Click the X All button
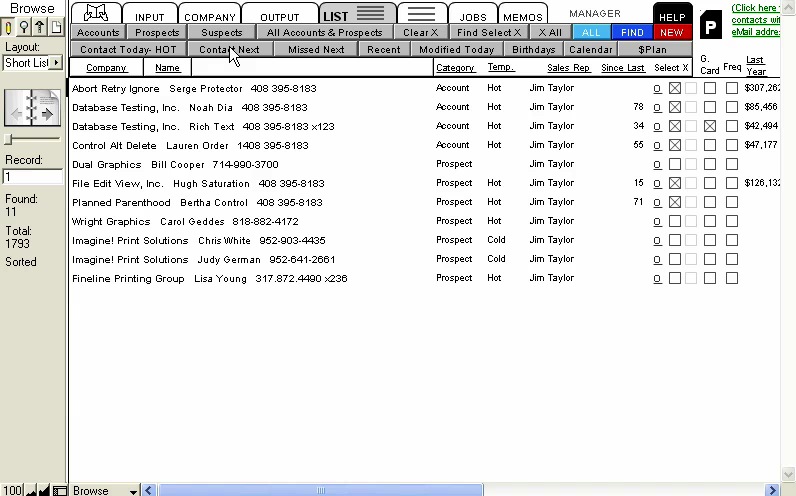 click(550, 32)
